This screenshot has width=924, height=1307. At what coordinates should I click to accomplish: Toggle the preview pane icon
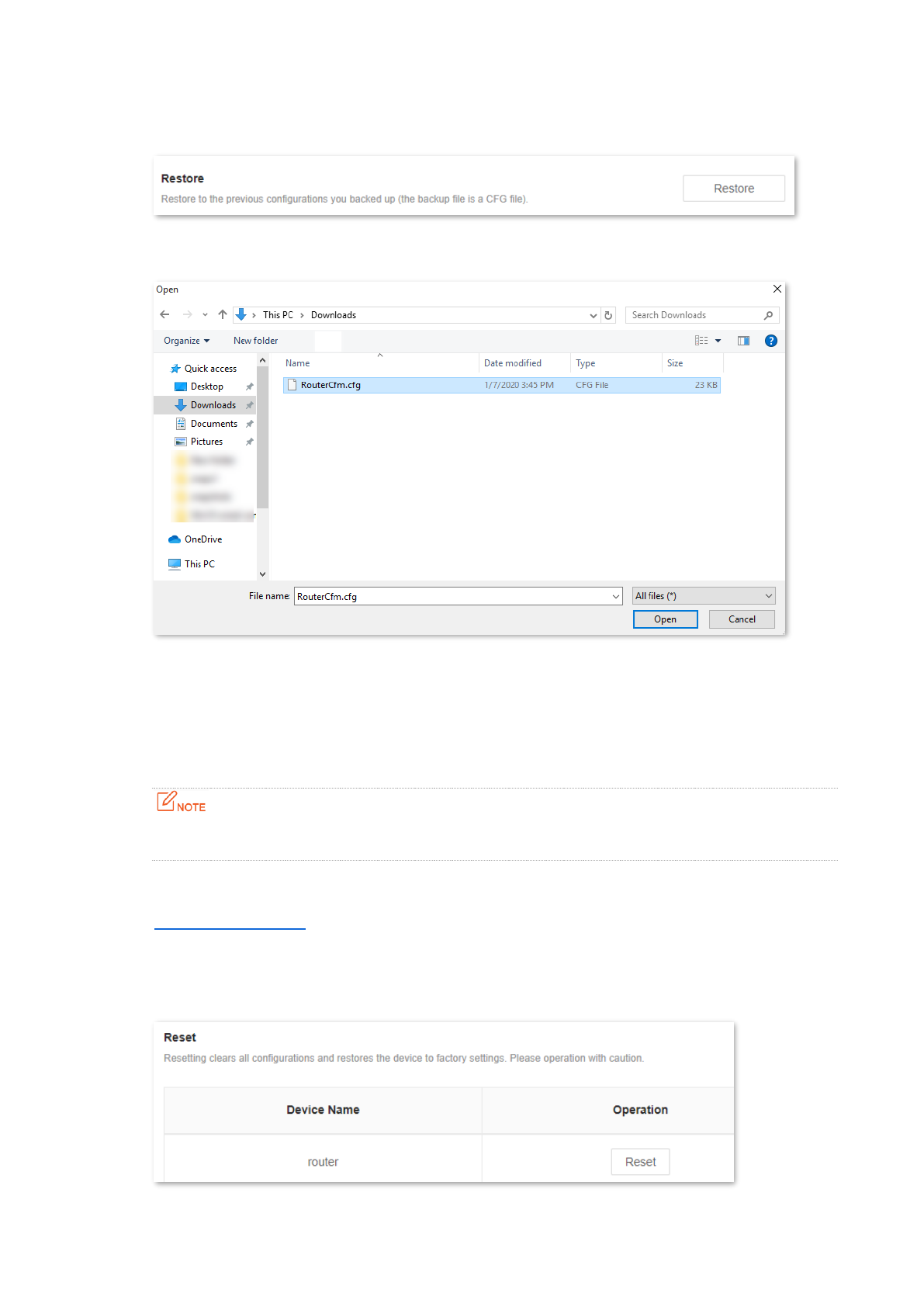tap(743, 341)
